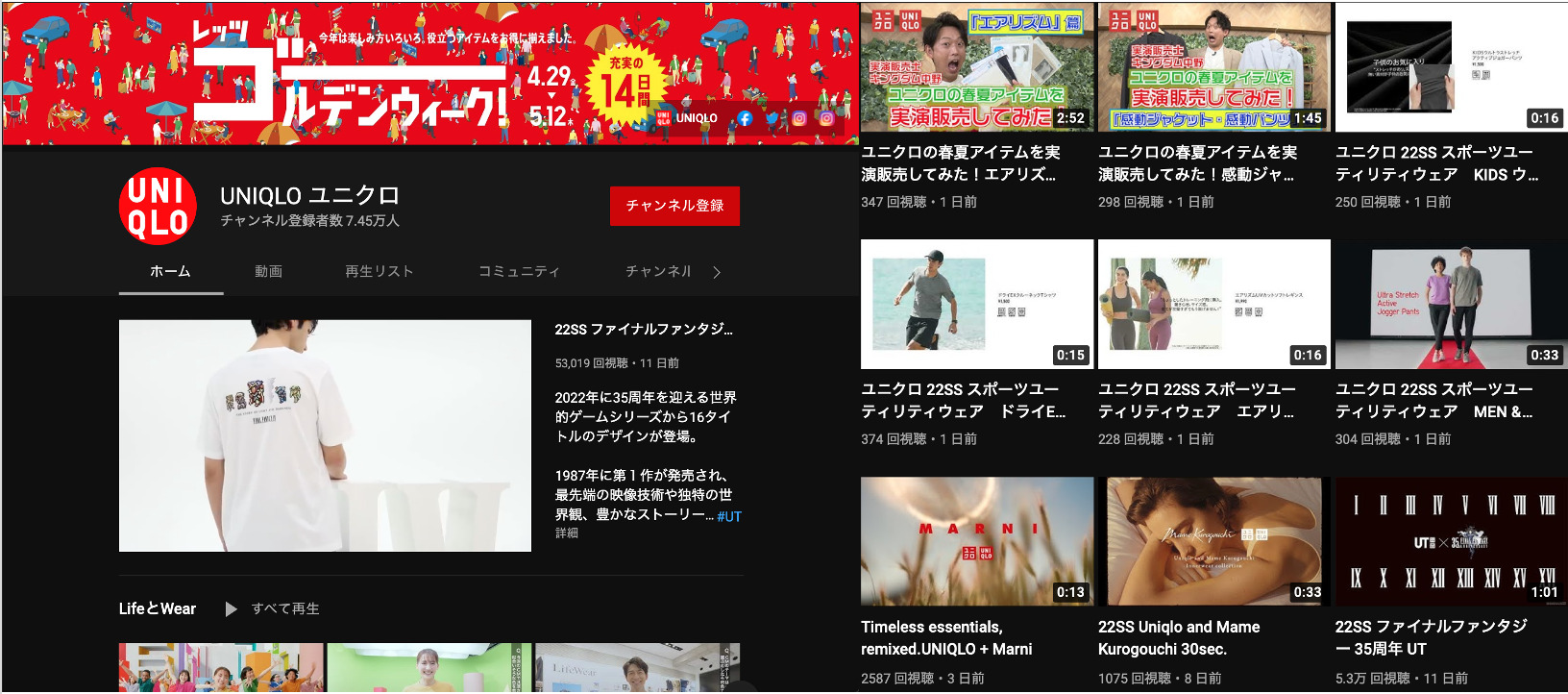Open the 再生リスト tab

pyautogui.click(x=379, y=271)
